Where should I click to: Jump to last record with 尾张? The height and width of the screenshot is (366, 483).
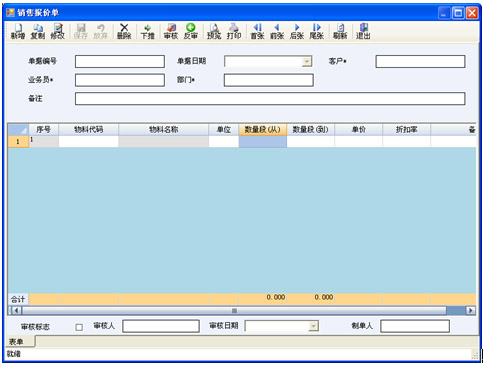click(317, 31)
